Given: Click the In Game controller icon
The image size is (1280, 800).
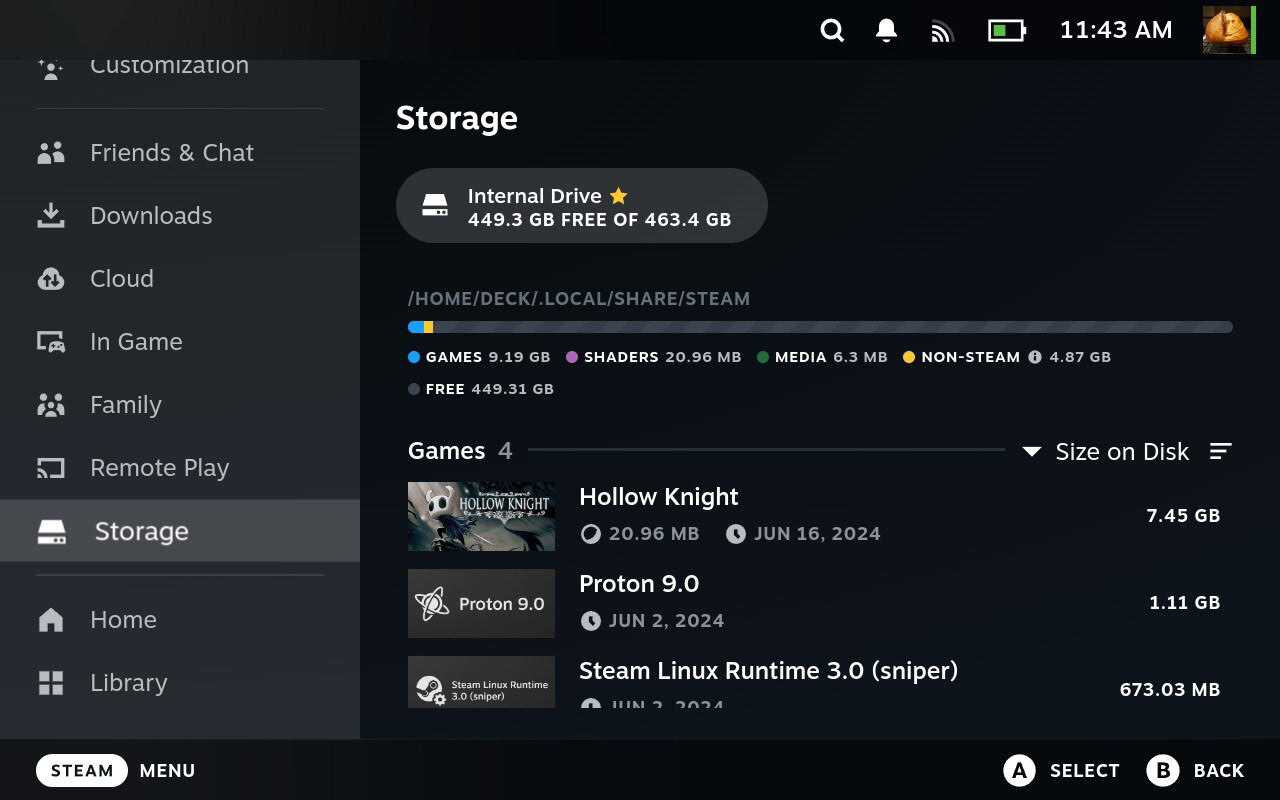Looking at the screenshot, I should point(51,342).
